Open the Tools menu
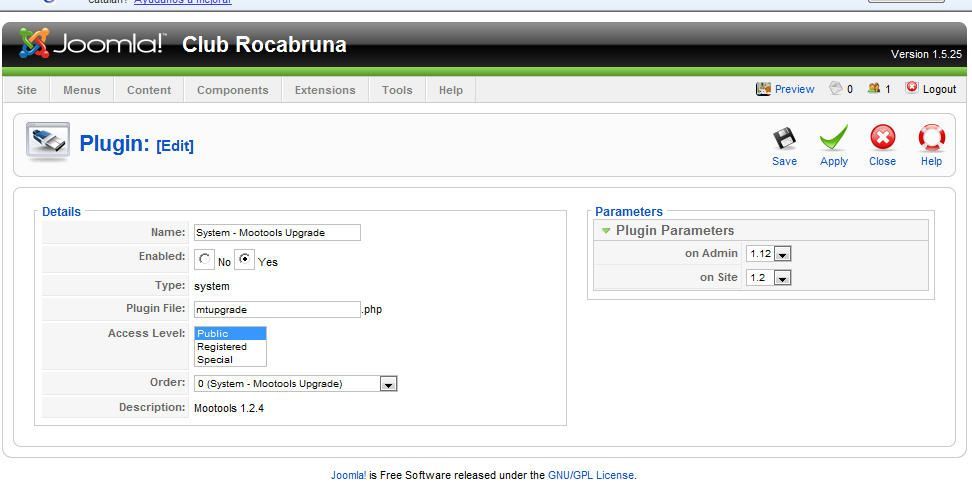Viewport: 972px width, 495px height. [x=397, y=90]
